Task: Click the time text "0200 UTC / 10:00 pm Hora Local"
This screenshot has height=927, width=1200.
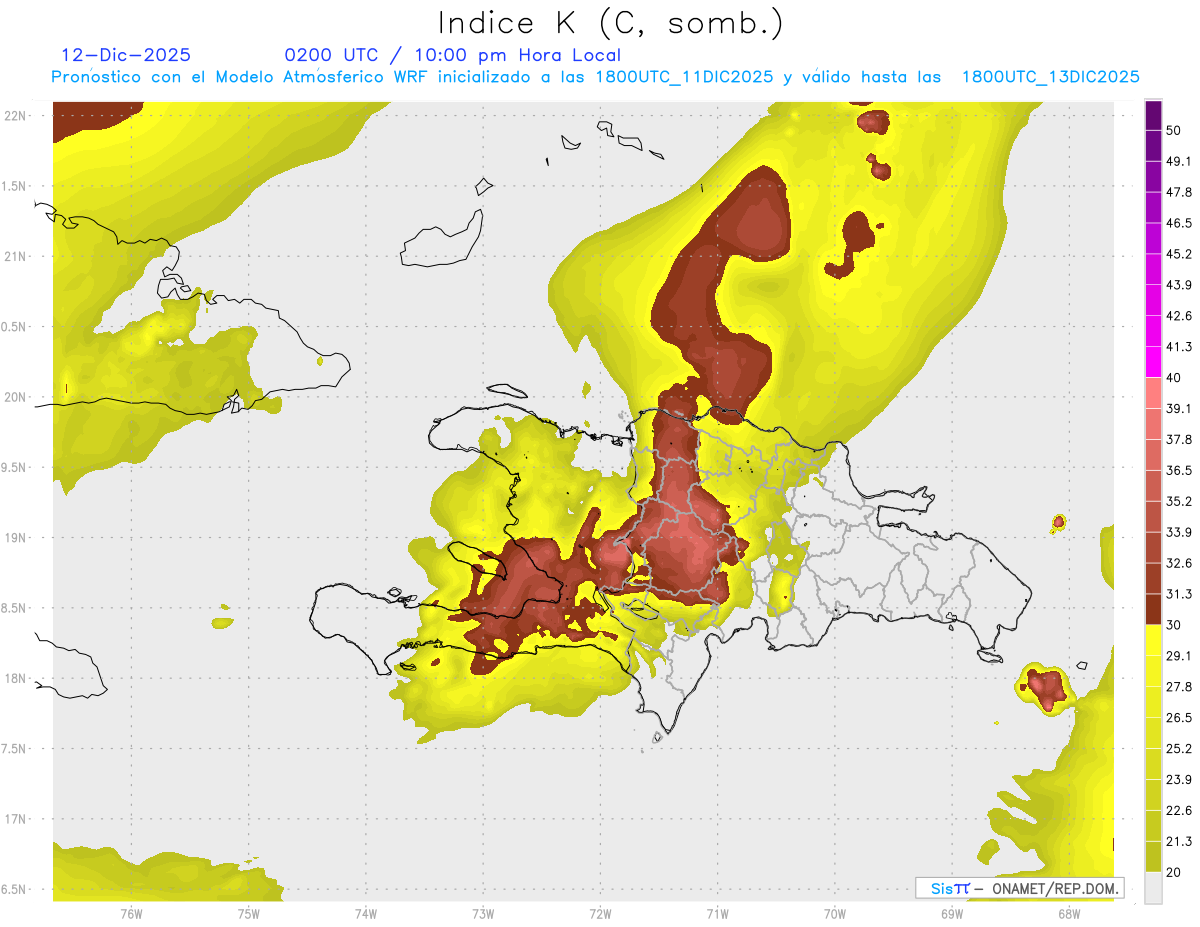Action: [452, 55]
